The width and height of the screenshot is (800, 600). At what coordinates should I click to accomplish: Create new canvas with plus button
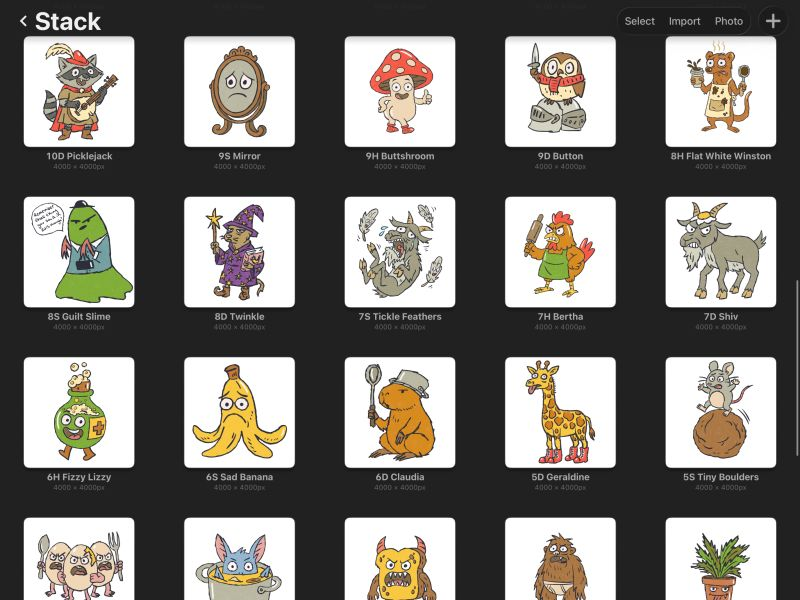(773, 21)
